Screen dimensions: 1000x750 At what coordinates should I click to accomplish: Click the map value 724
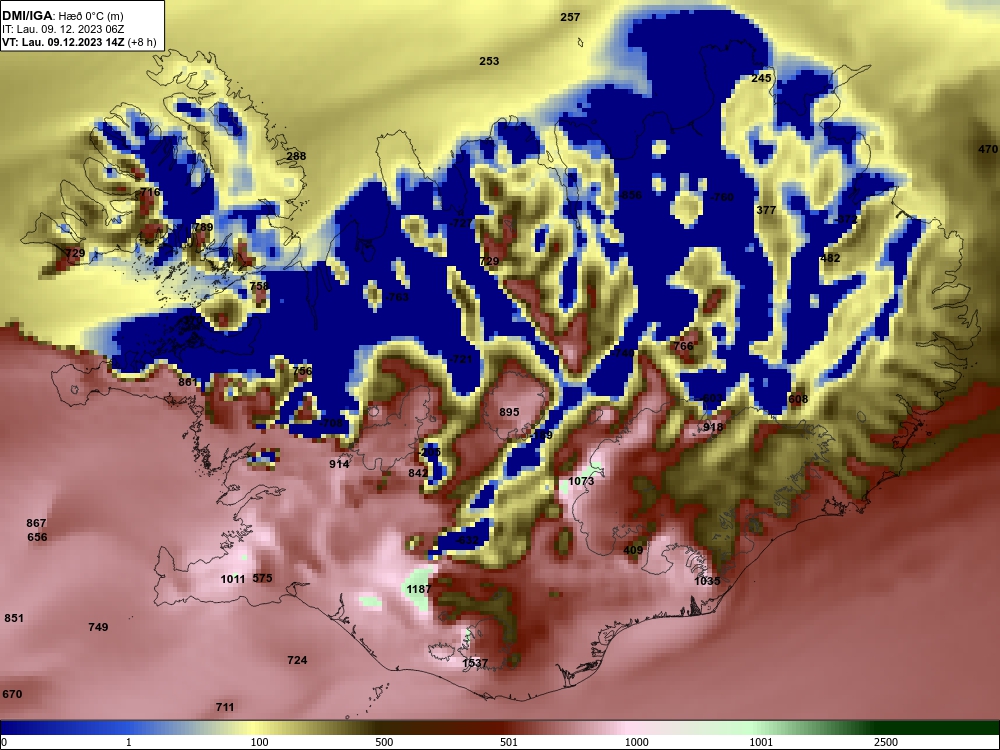(297, 660)
